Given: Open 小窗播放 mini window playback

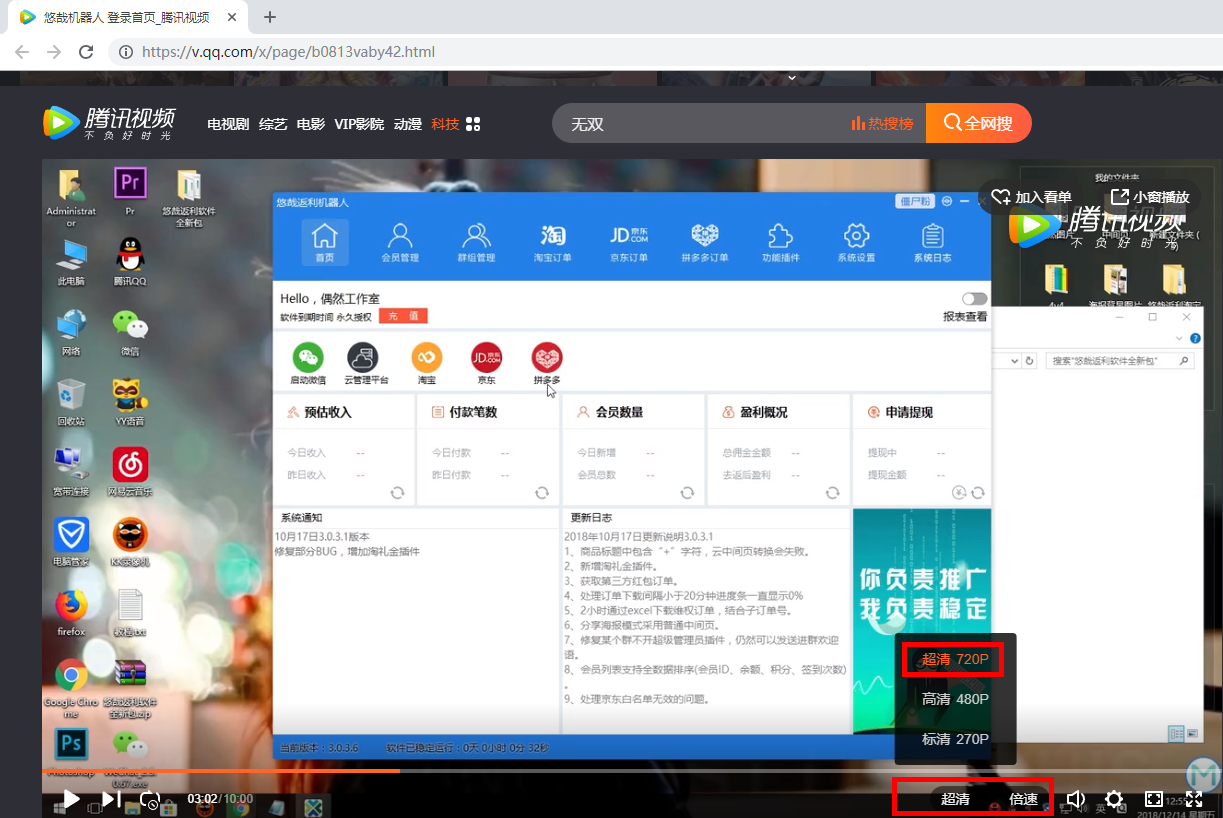Looking at the screenshot, I should coord(1150,197).
